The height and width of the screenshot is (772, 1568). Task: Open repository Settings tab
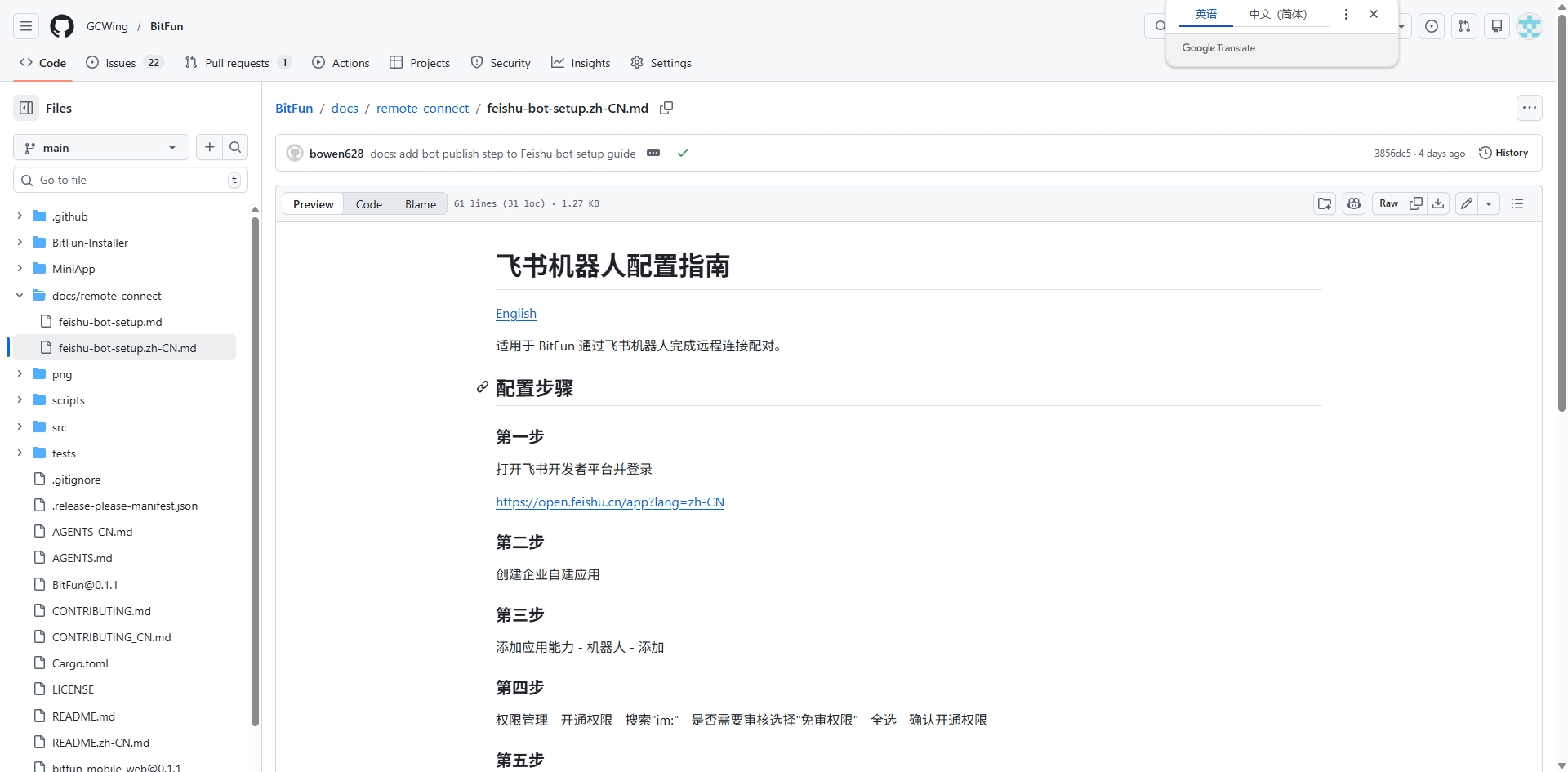(661, 63)
